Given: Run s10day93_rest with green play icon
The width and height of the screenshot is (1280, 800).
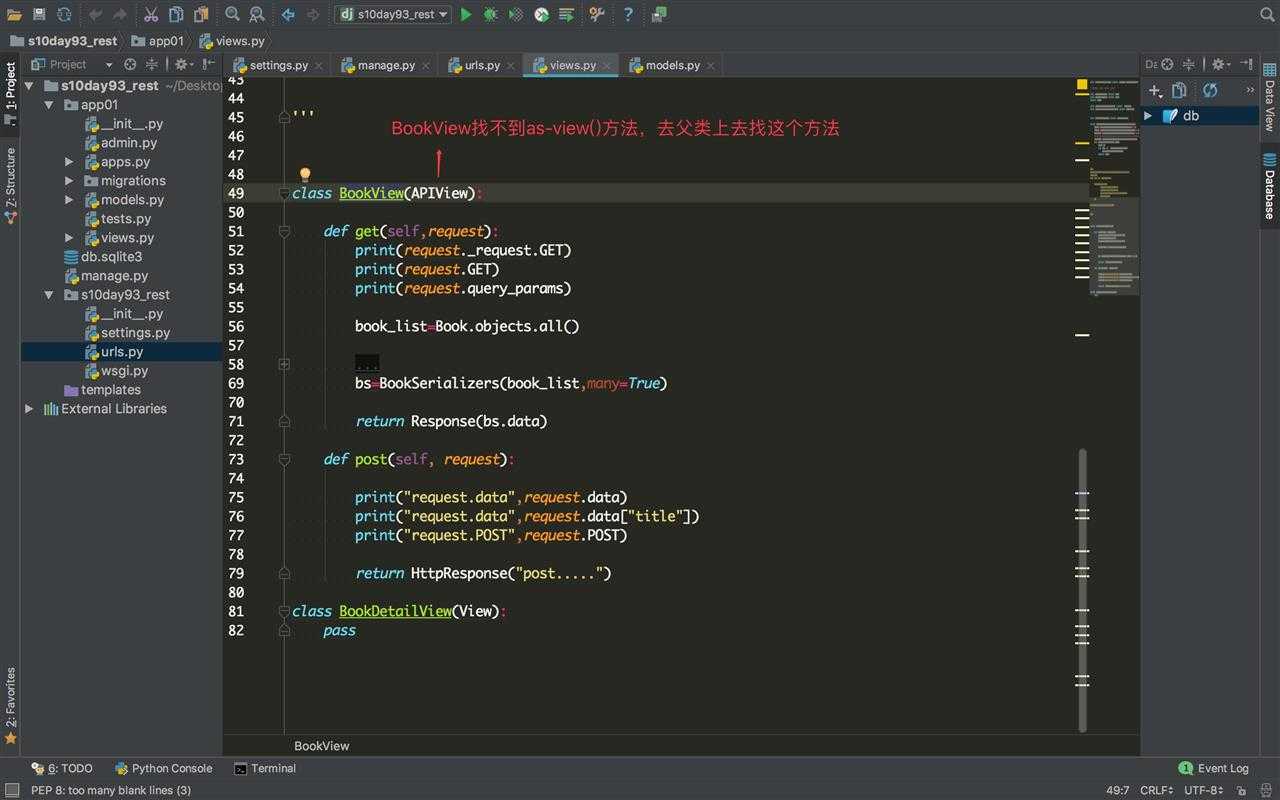Looking at the screenshot, I should pos(466,14).
